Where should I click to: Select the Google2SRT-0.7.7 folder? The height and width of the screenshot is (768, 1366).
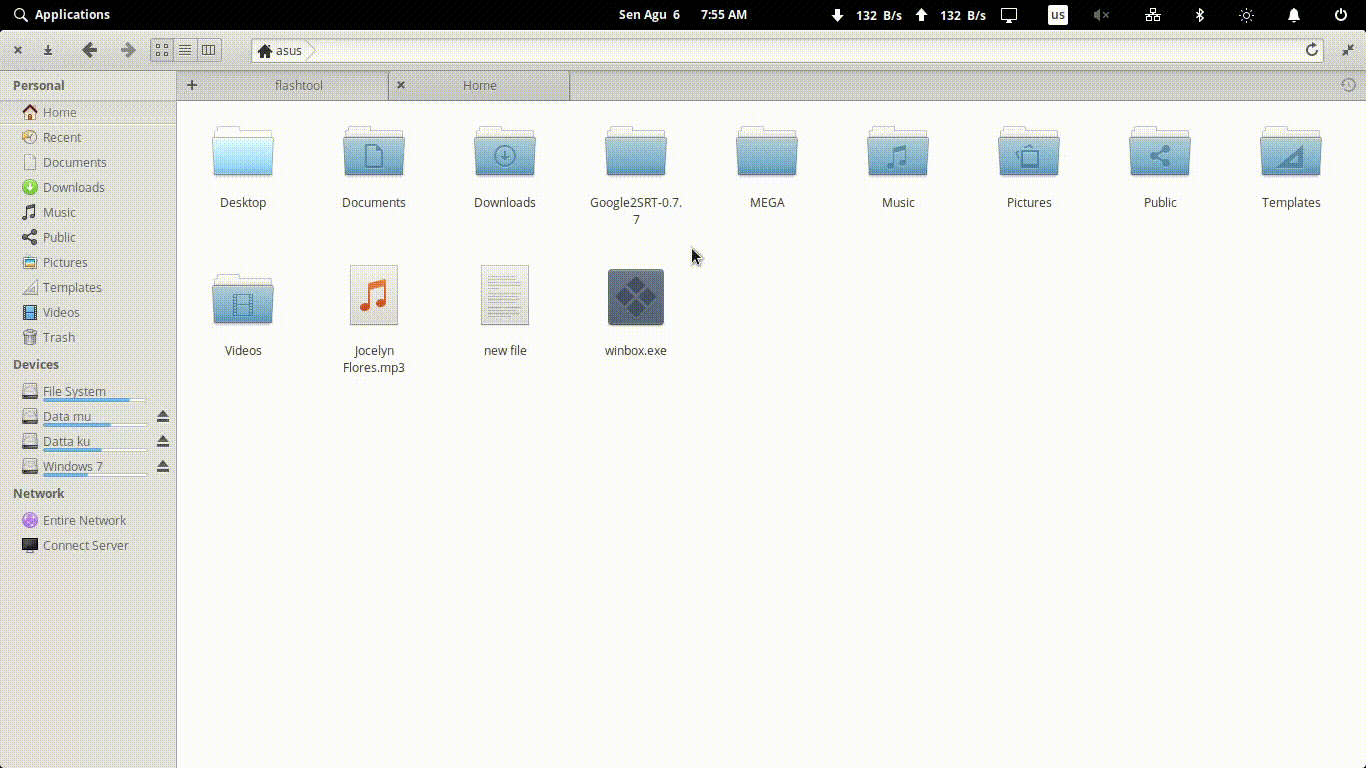[x=636, y=152]
